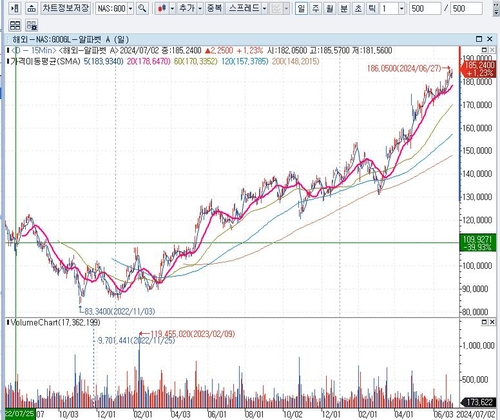The image size is (500, 420).
Task: Open the 스프레드 dropdown arrow
Action: coord(264,9)
